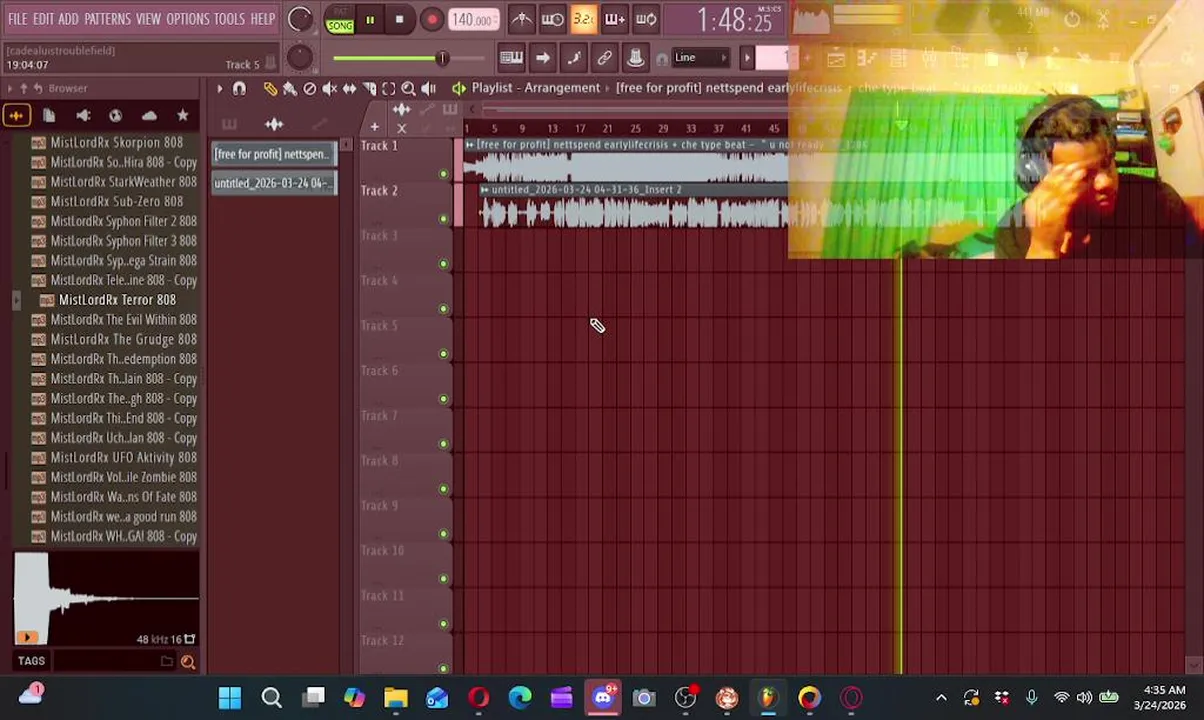Image resolution: width=1204 pixels, height=720 pixels.
Task: Click the Record button
Action: (431, 19)
